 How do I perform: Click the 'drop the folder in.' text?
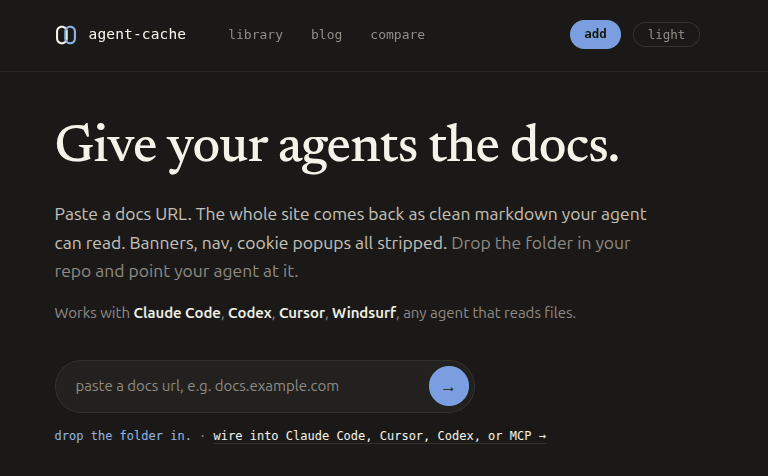click(x=122, y=436)
